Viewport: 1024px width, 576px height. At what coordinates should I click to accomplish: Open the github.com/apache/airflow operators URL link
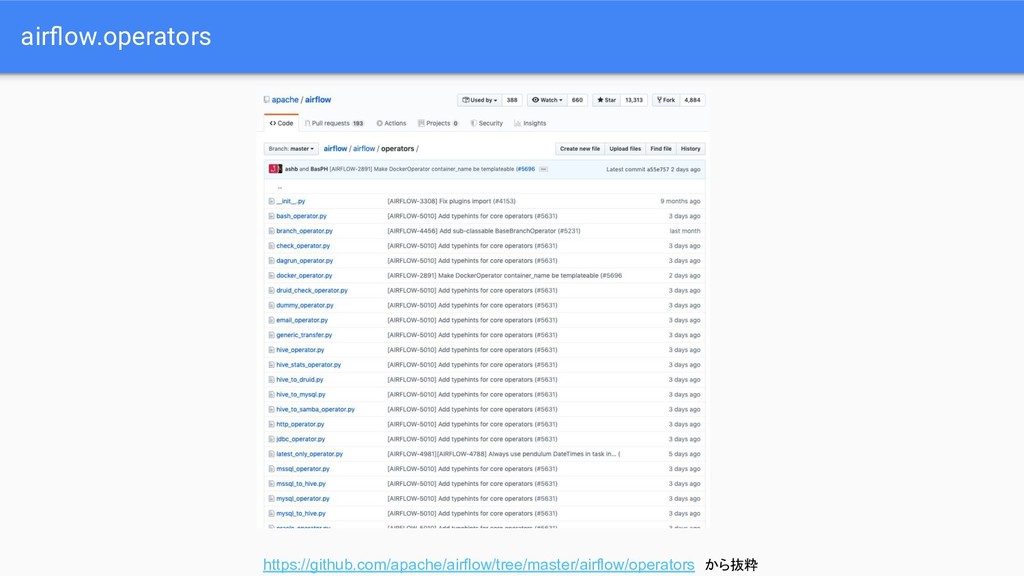479,565
